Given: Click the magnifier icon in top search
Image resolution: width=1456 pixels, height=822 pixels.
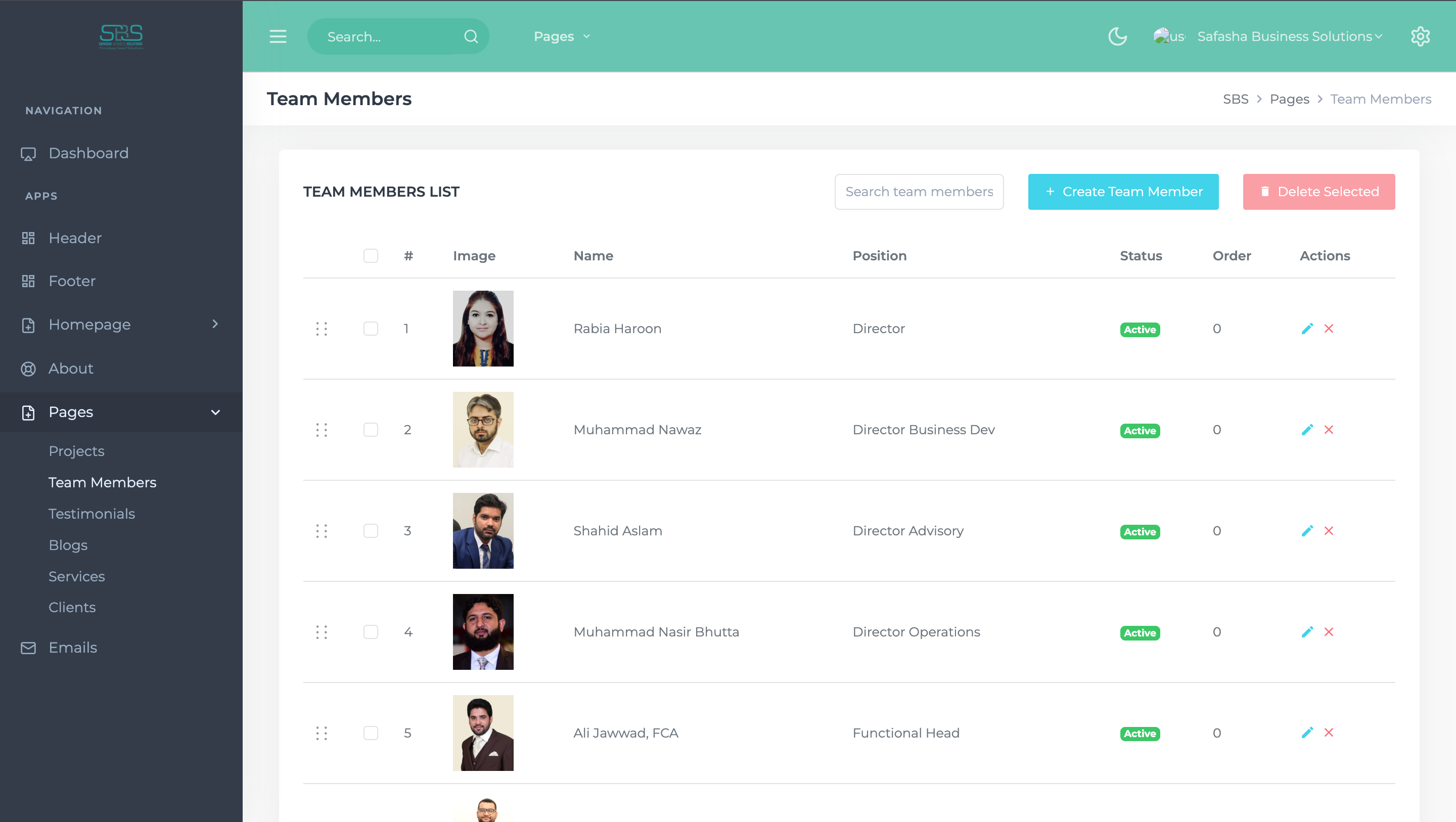Looking at the screenshot, I should tap(471, 37).
